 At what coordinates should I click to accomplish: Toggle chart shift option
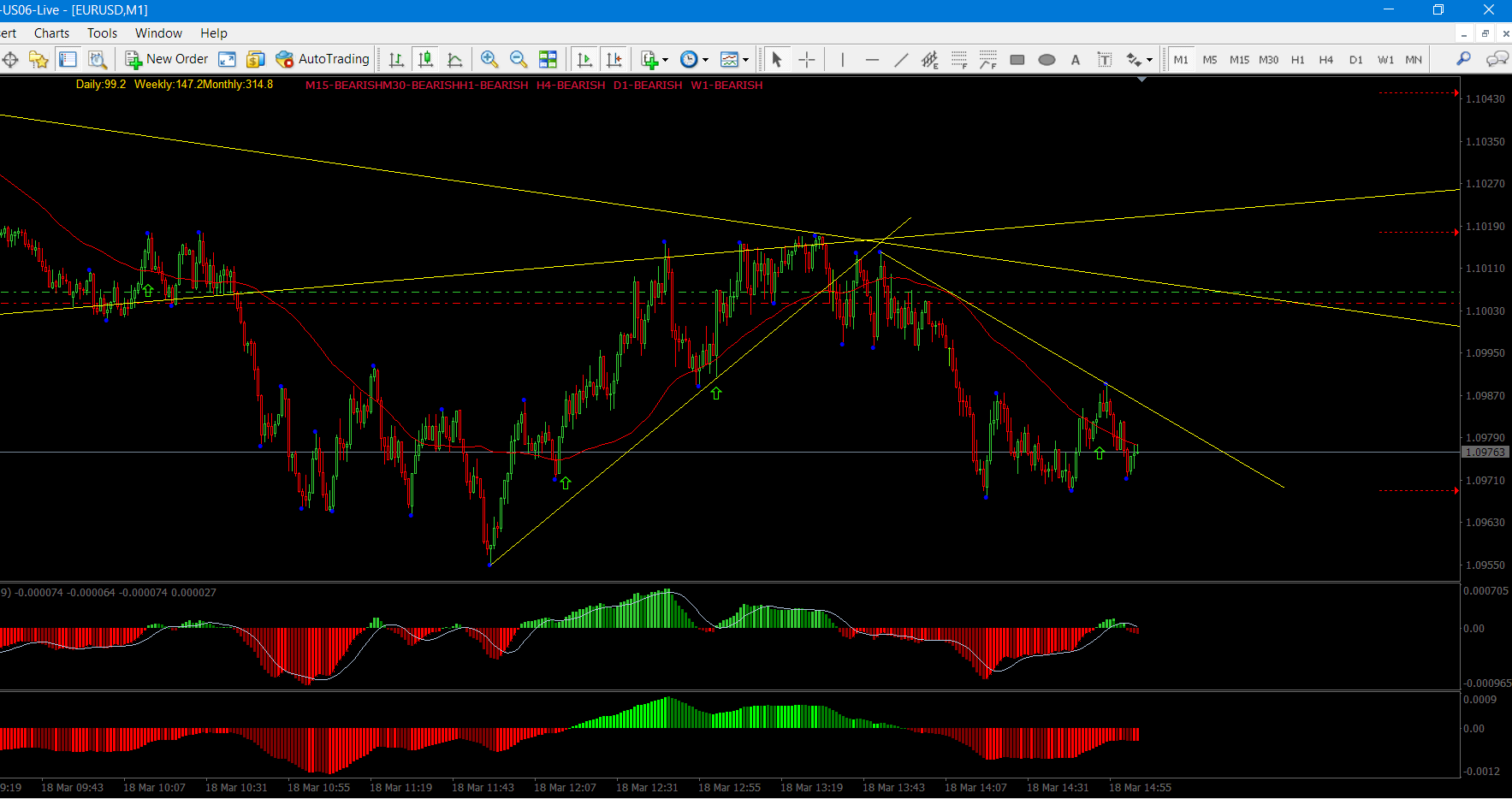[614, 59]
